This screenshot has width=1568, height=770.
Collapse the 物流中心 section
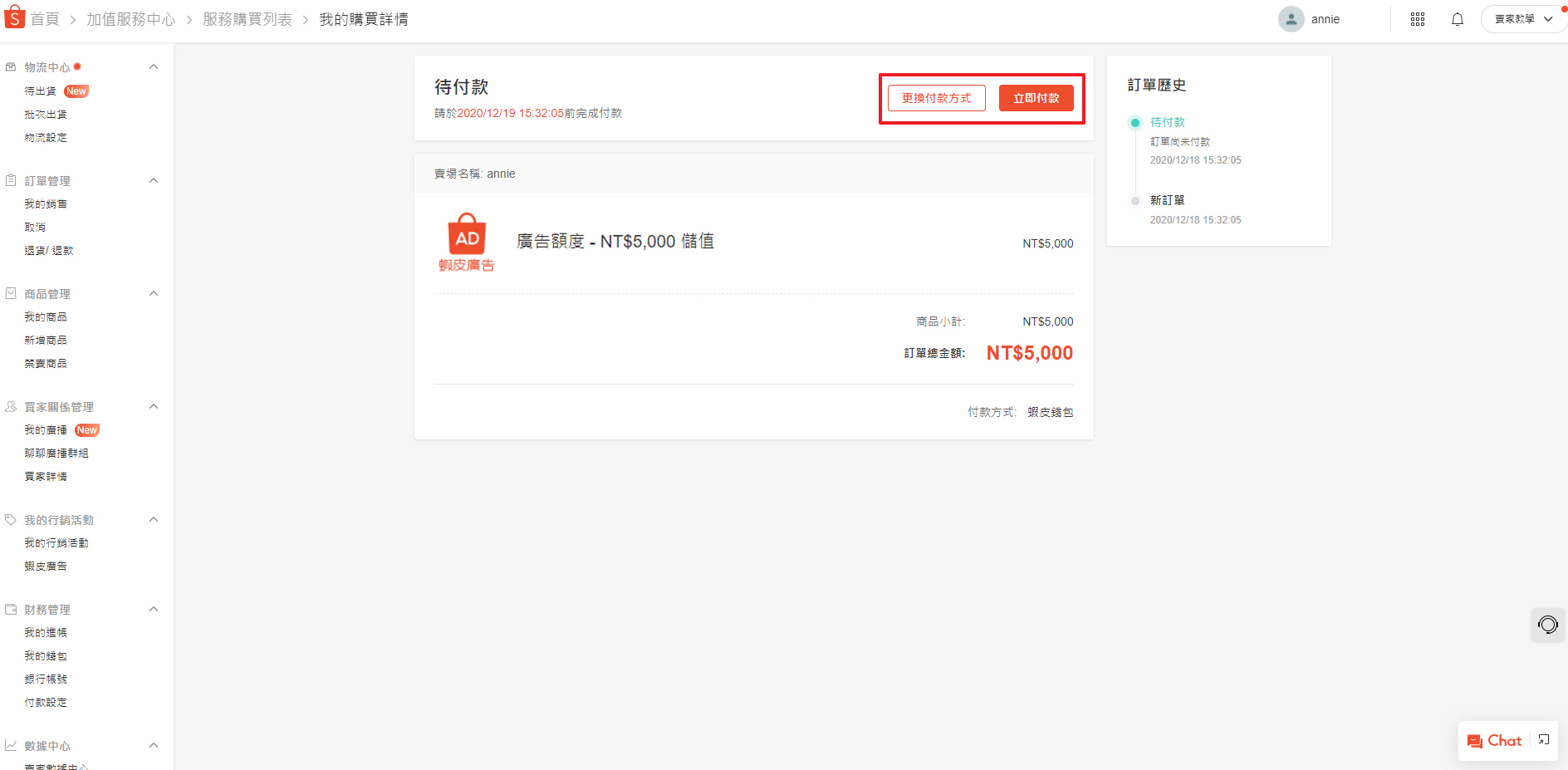click(x=154, y=67)
